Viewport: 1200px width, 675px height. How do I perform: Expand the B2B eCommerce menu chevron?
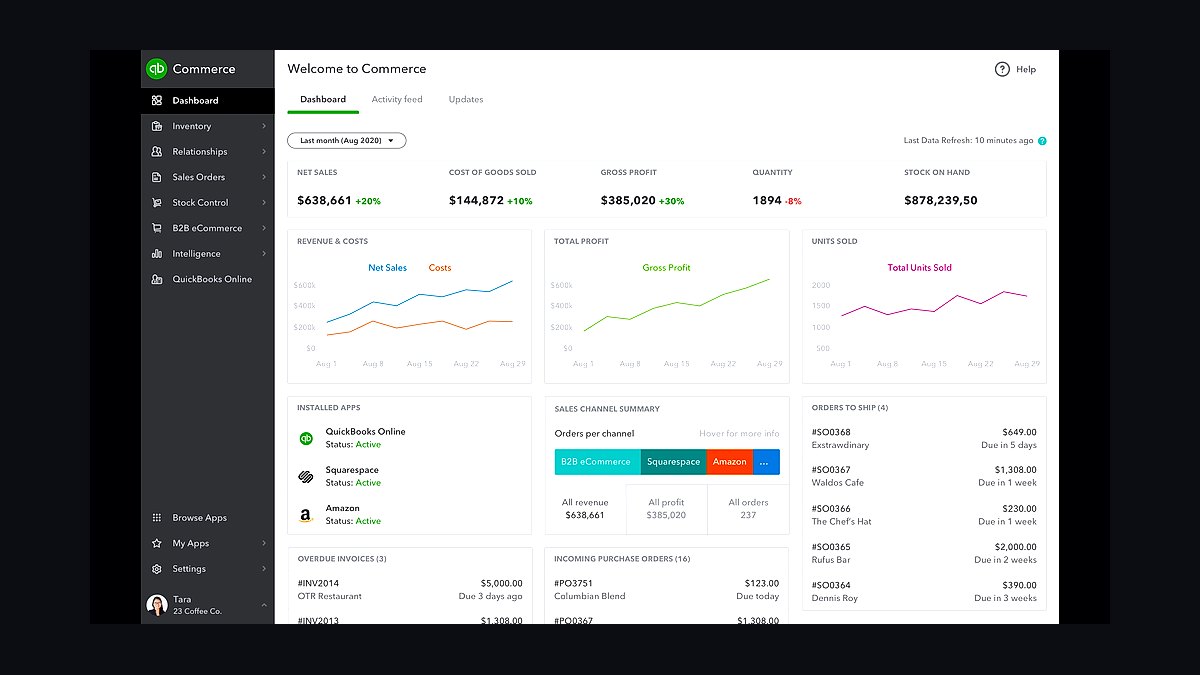click(264, 228)
